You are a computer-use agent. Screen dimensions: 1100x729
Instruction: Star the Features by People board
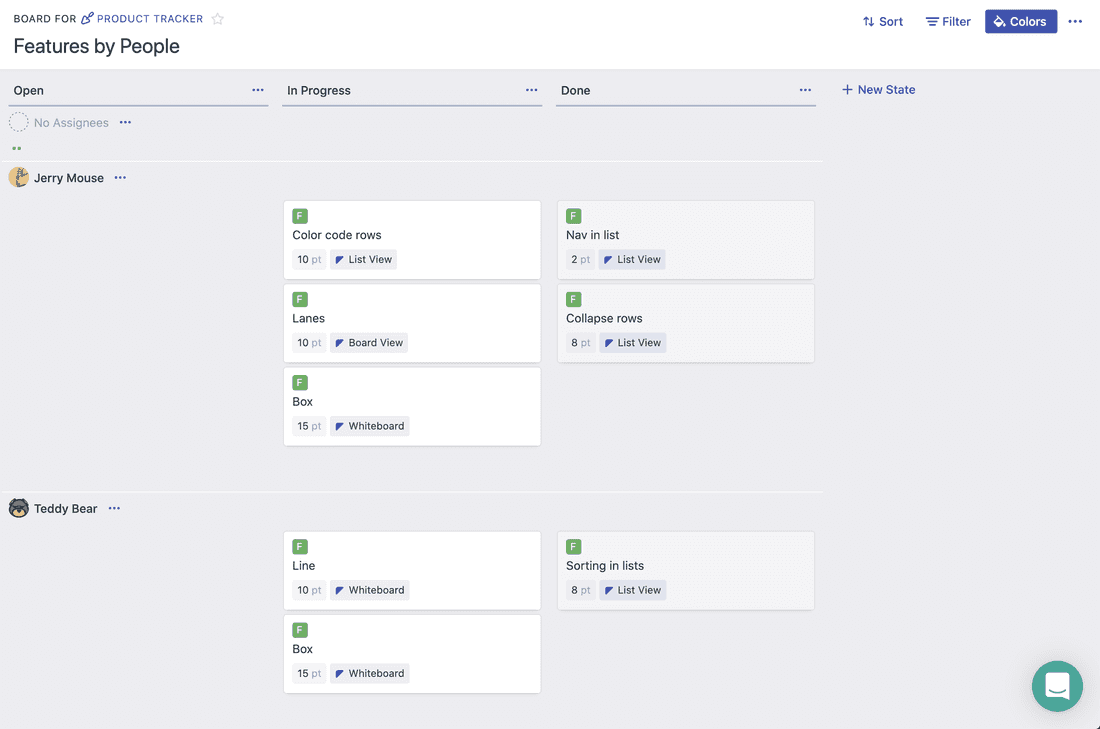tap(218, 19)
